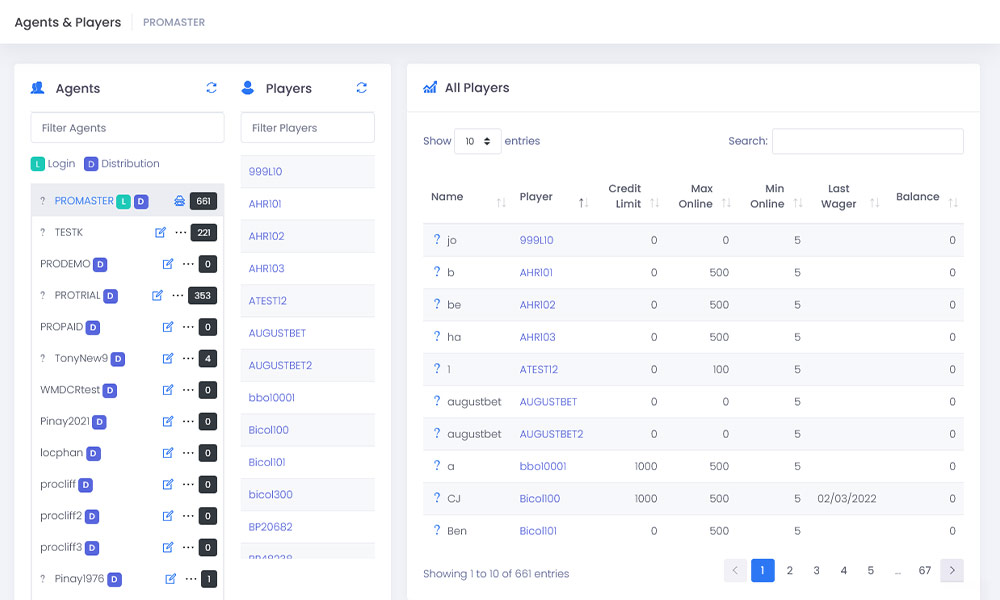Open the AUGUSTBET player link in table
The height and width of the screenshot is (600, 1000).
click(548, 402)
